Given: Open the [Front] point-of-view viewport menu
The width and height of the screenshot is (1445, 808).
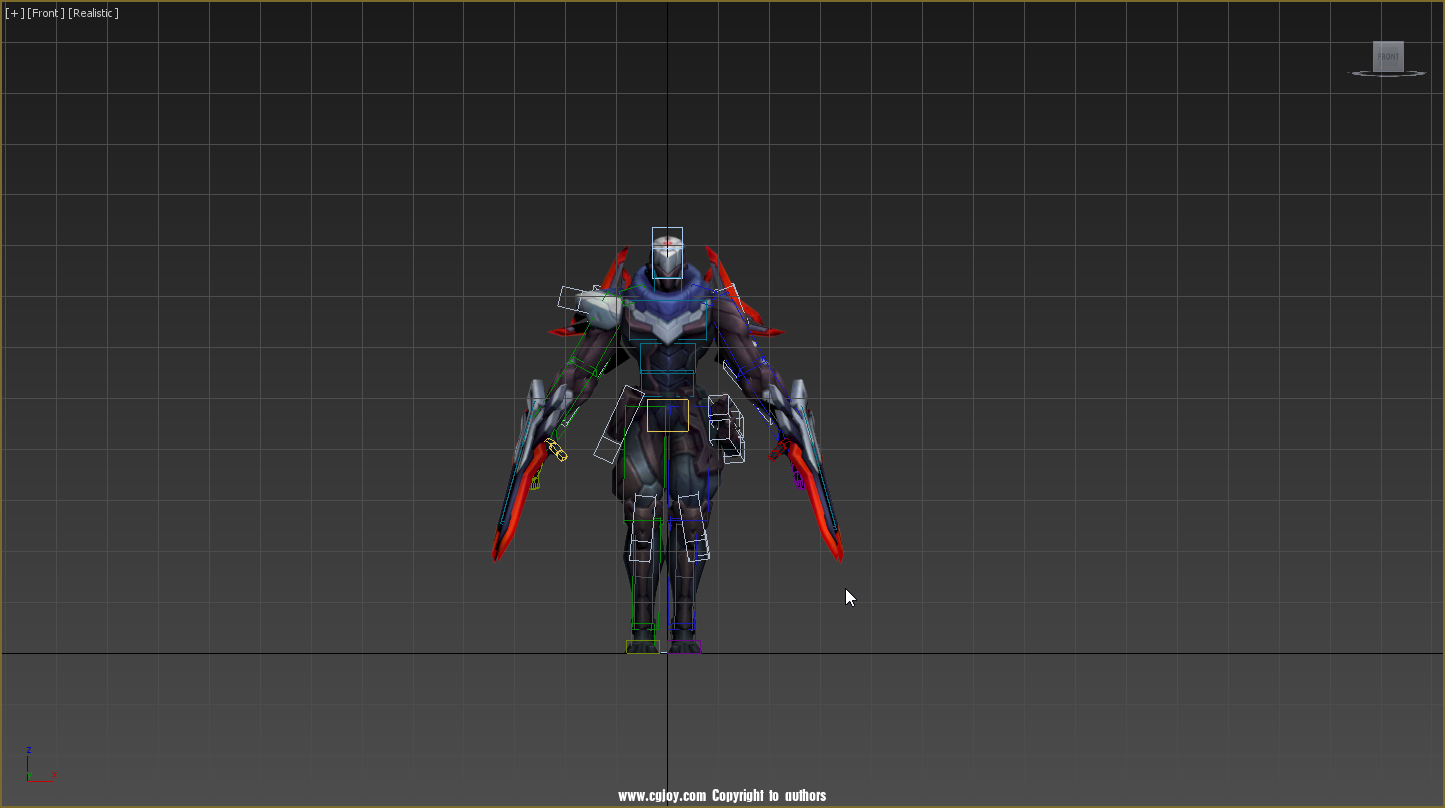Looking at the screenshot, I should (43, 13).
